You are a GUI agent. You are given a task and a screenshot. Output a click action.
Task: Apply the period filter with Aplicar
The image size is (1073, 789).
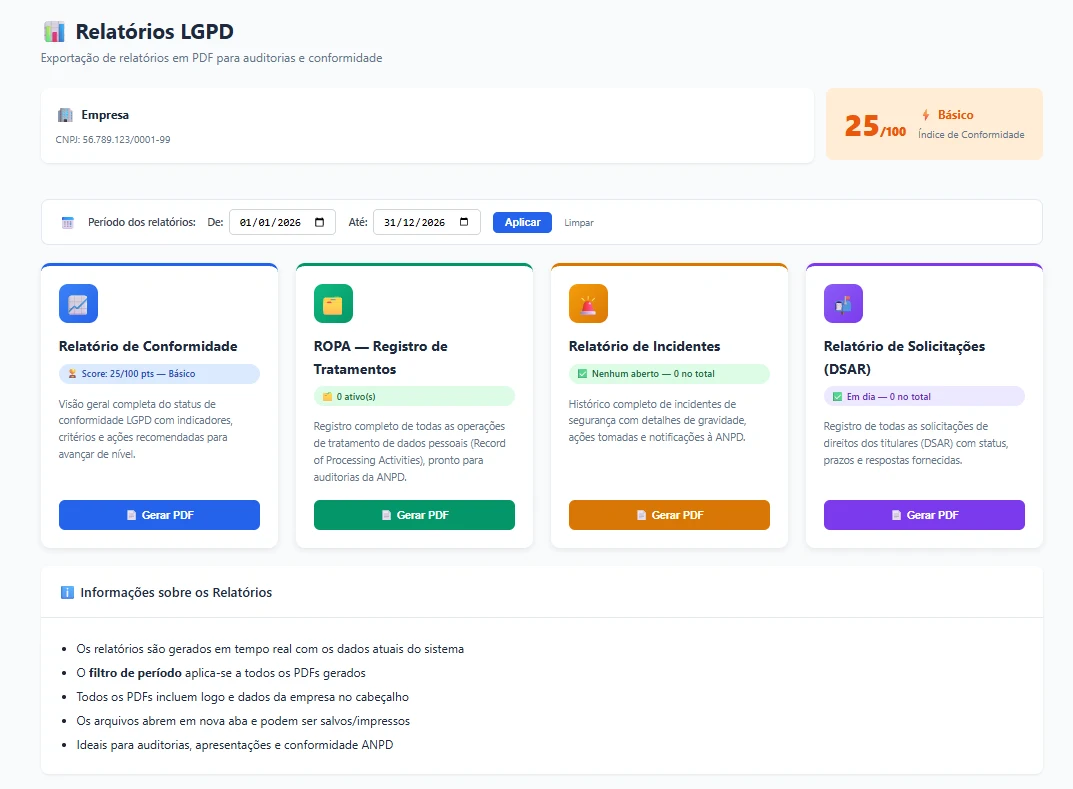[522, 222]
